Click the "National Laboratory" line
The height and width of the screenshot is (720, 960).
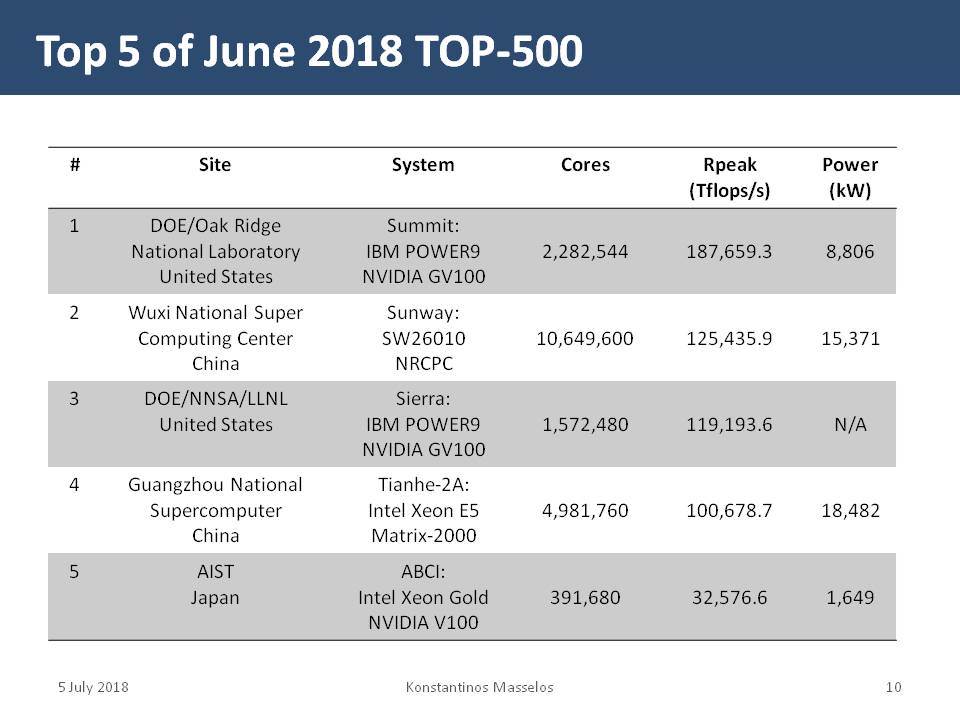216,252
